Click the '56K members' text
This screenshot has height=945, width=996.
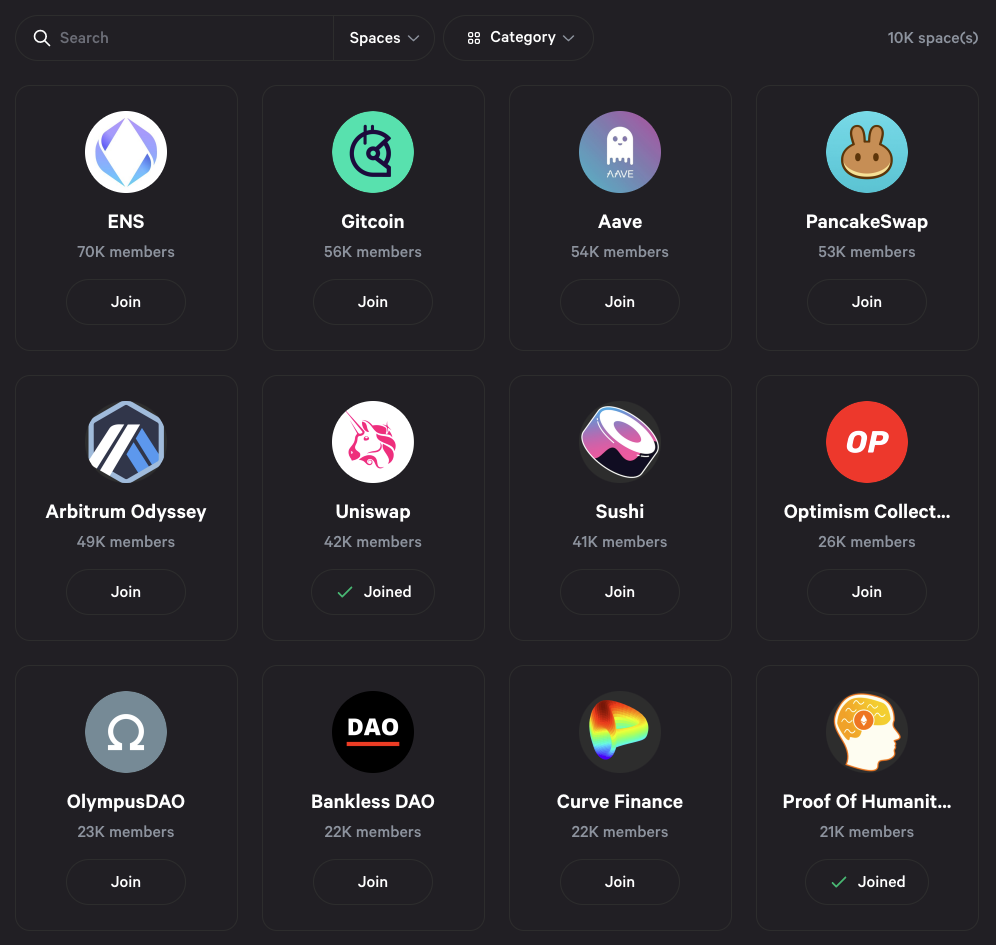point(373,252)
